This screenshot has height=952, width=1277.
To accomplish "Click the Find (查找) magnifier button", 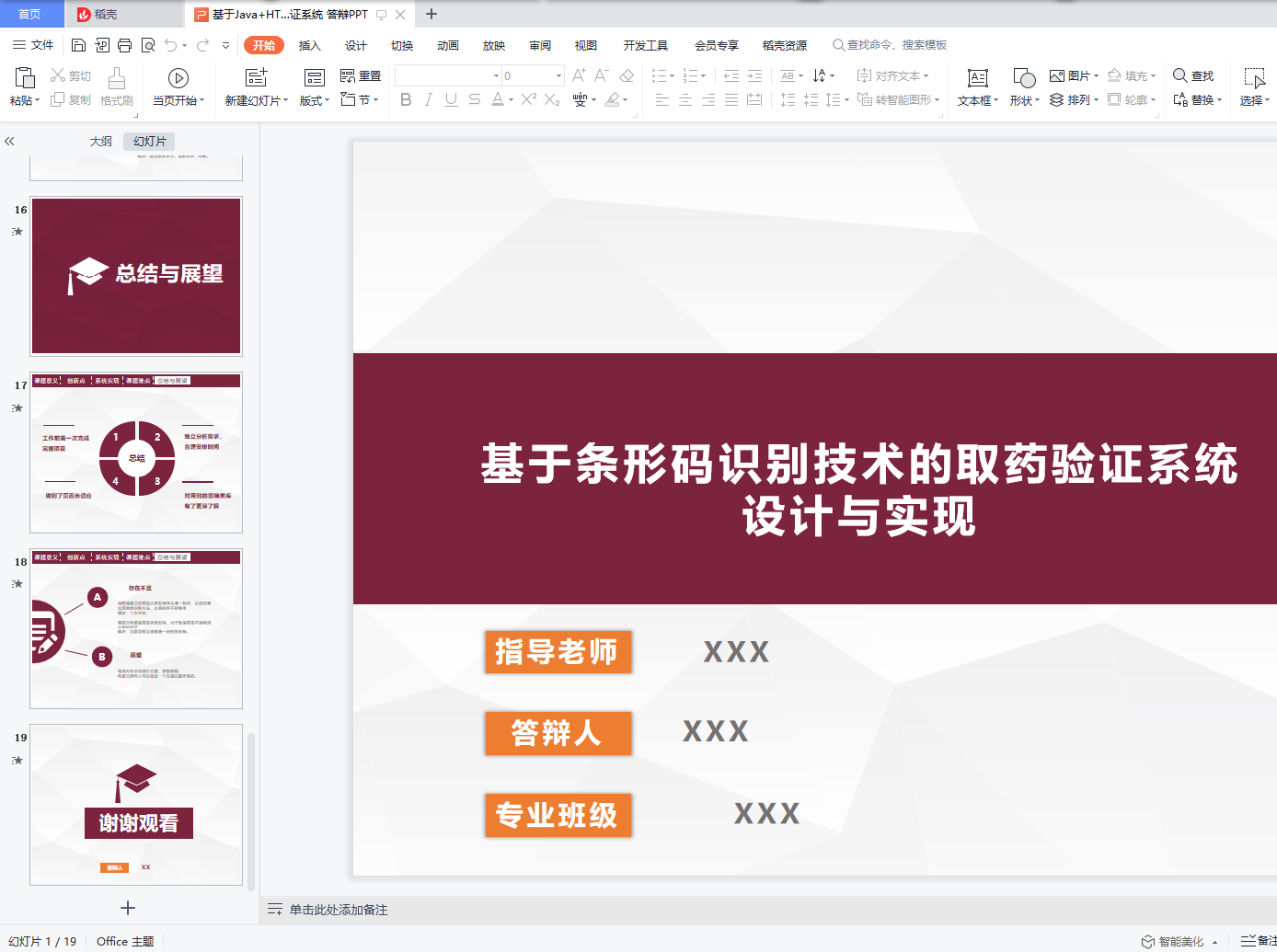I will (1193, 76).
